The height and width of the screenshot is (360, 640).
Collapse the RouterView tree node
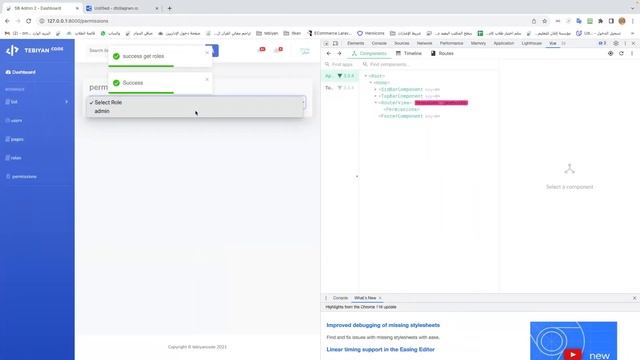376,102
